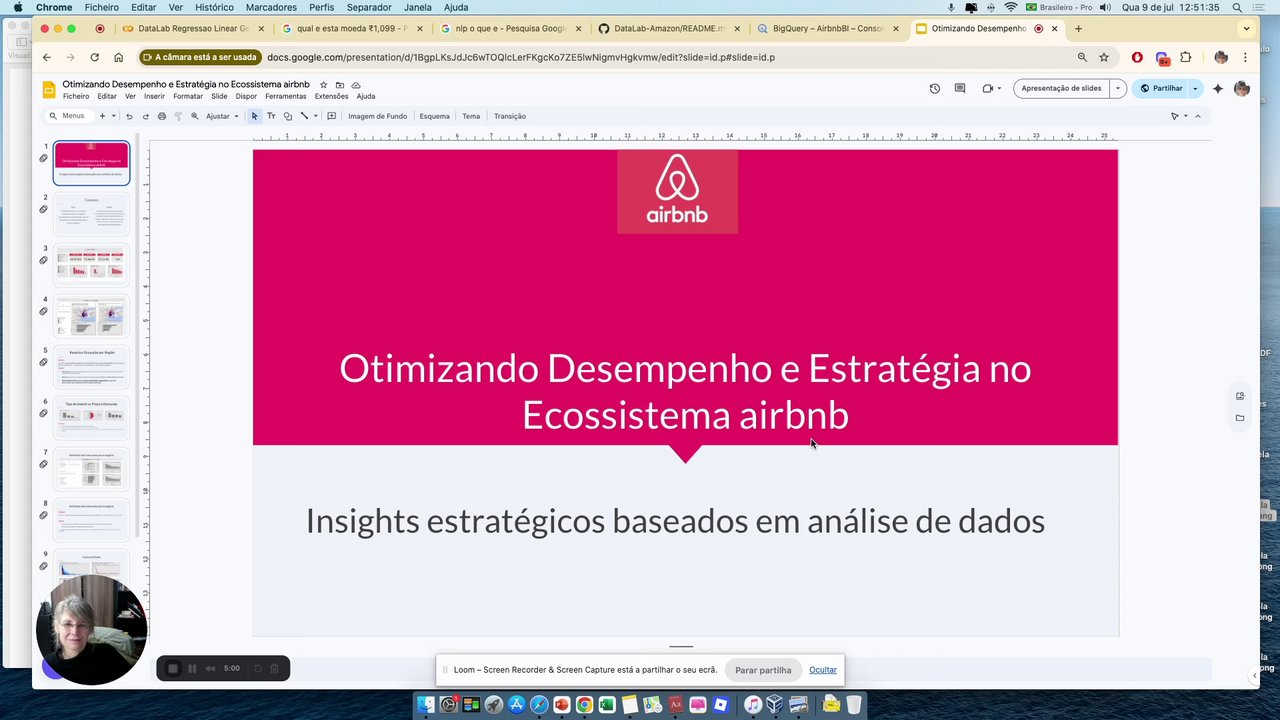The image size is (1280, 720).
Task: Expand the camera meeting dropdown arrow
Action: pos(1000,88)
